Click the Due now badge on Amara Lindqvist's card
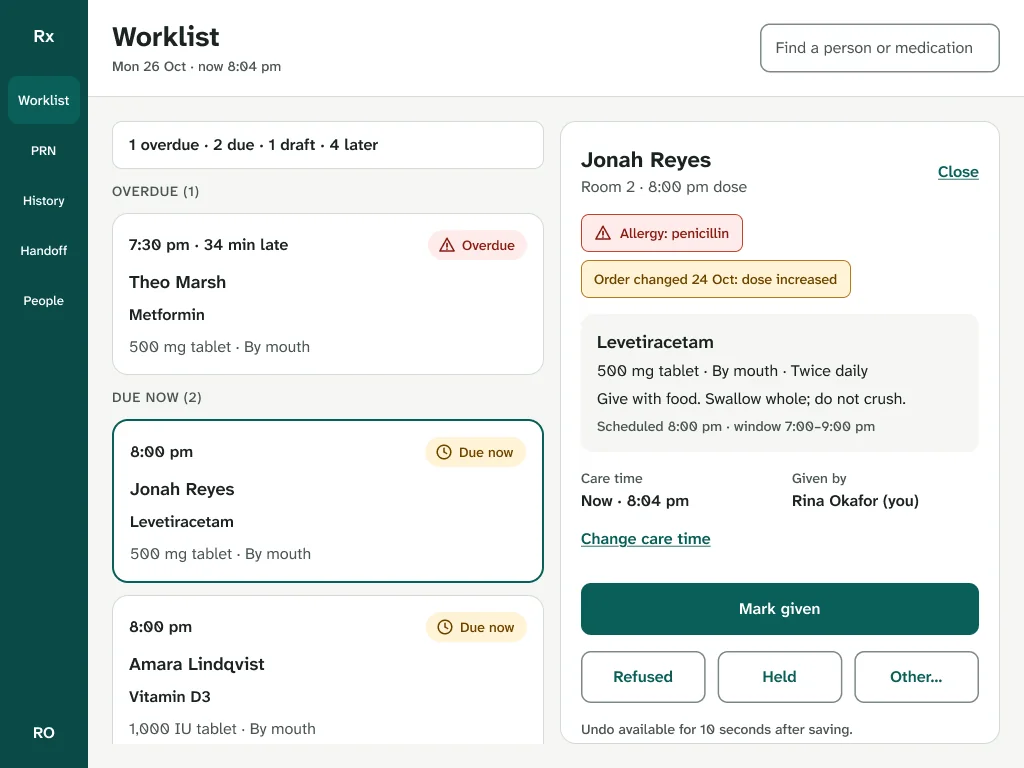The height and width of the screenshot is (768, 1024). (x=476, y=627)
